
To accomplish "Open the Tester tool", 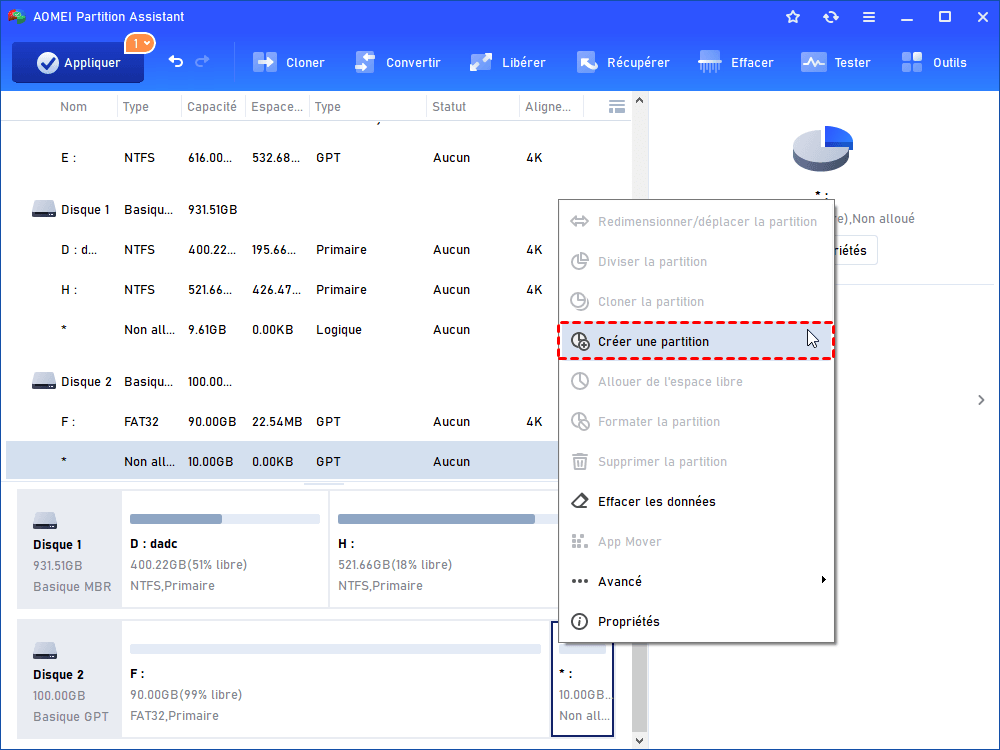I will tap(835, 62).
